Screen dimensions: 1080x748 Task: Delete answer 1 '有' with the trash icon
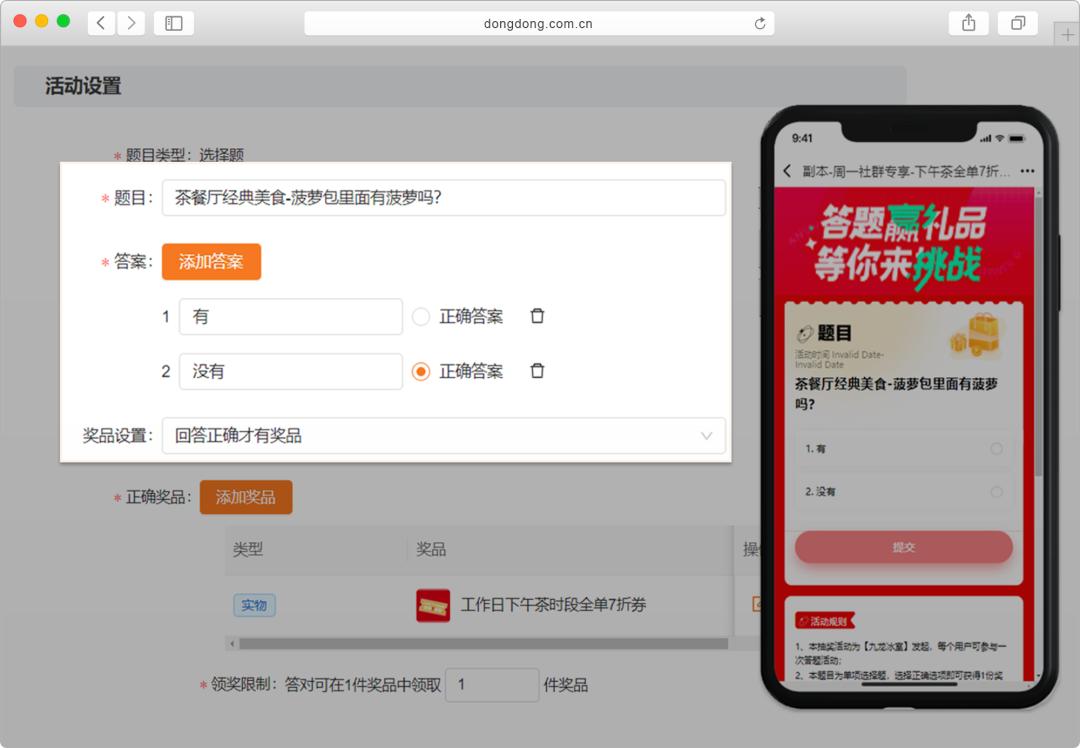pyautogui.click(x=537, y=316)
